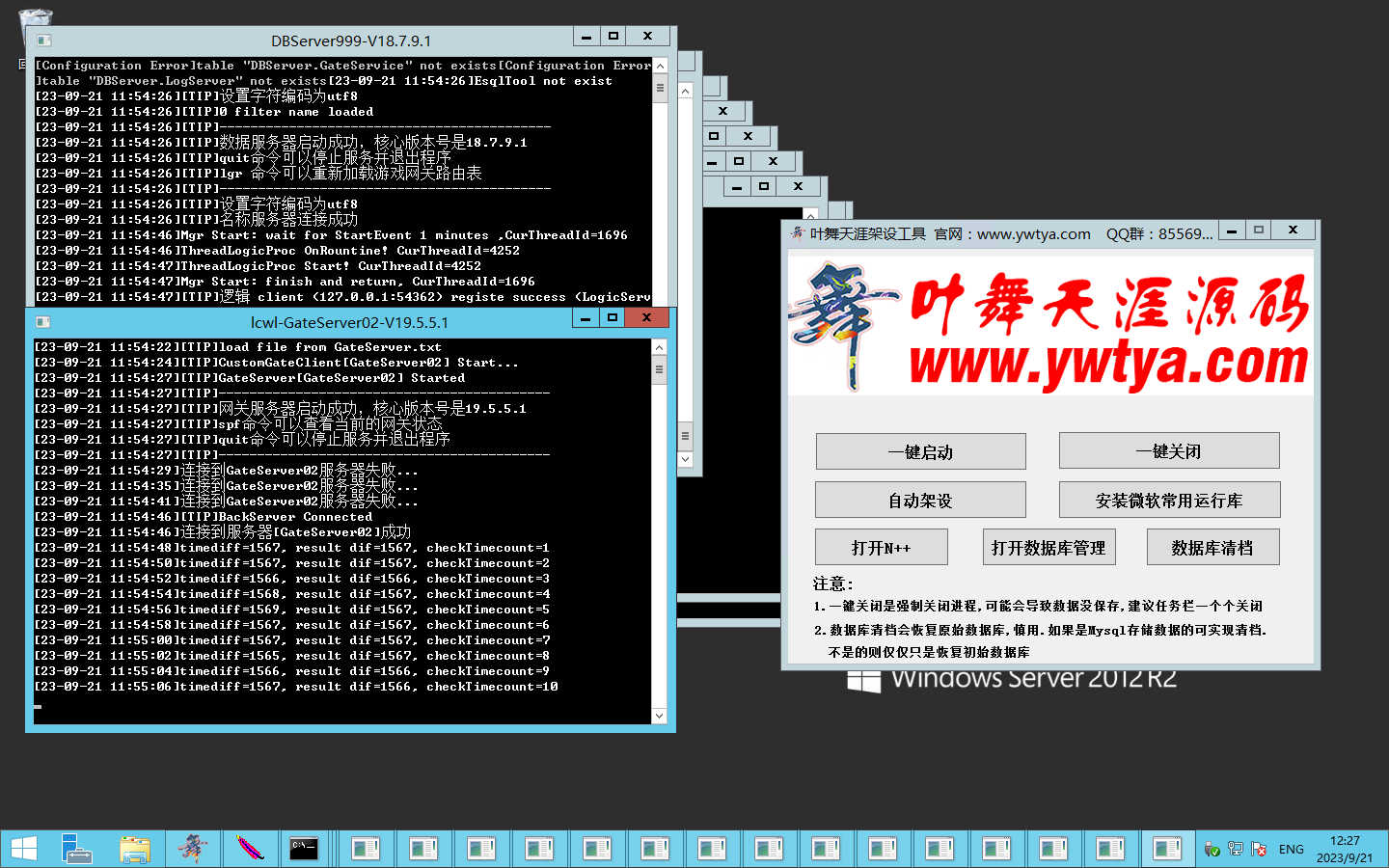Click 自动架设 button
The height and width of the screenshot is (868, 1389).
tap(920, 500)
